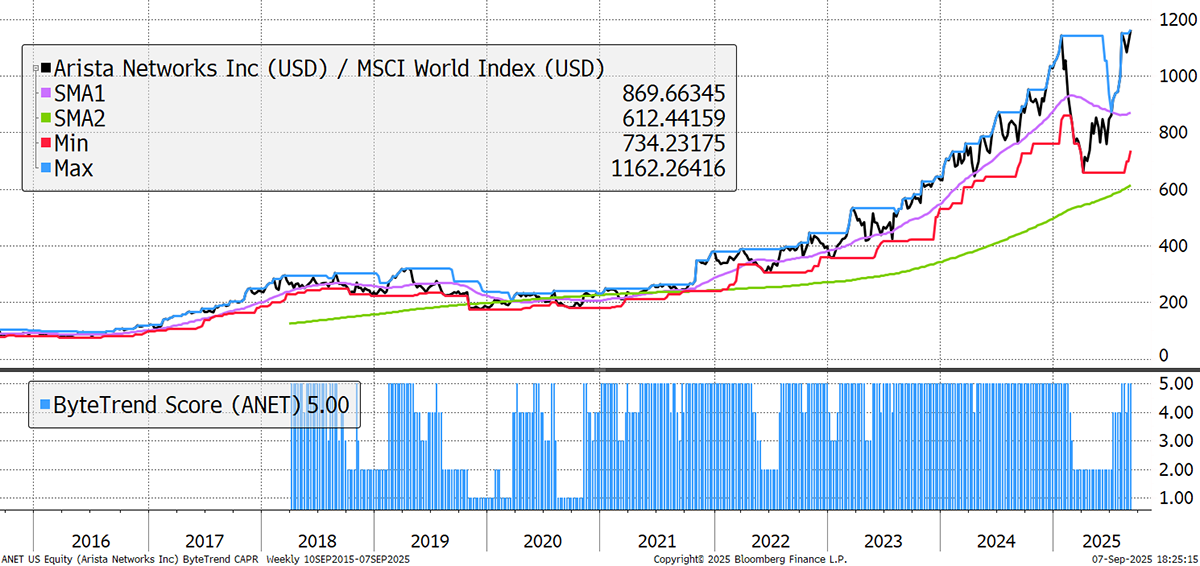Click the 1000 price axis label
Viewport: 1200px width, 566px height.
click(x=1177, y=76)
